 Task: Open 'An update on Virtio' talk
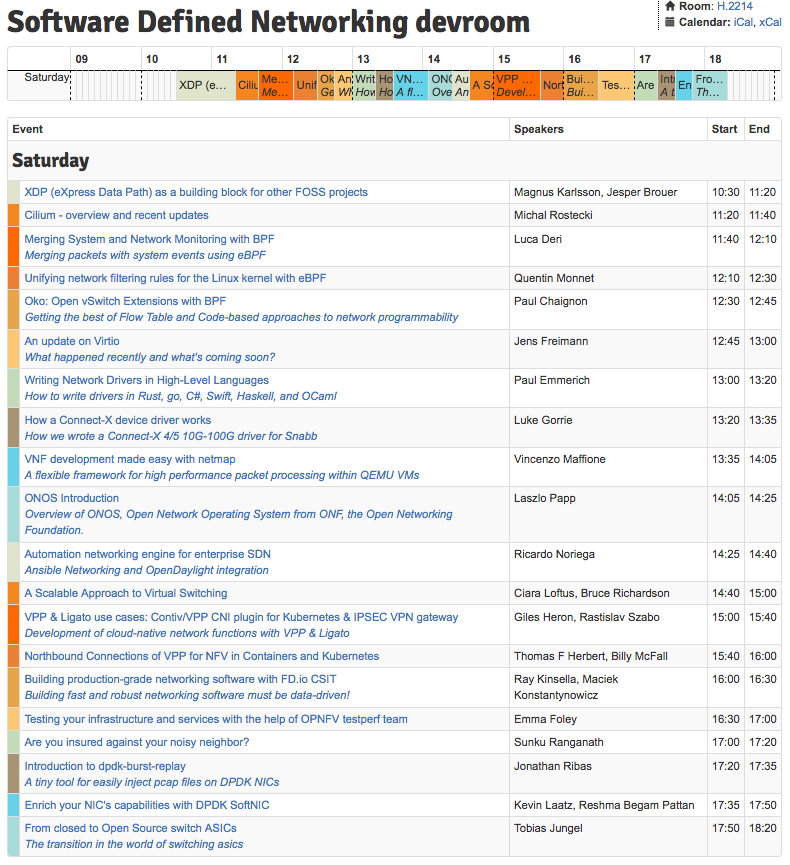click(x=72, y=341)
